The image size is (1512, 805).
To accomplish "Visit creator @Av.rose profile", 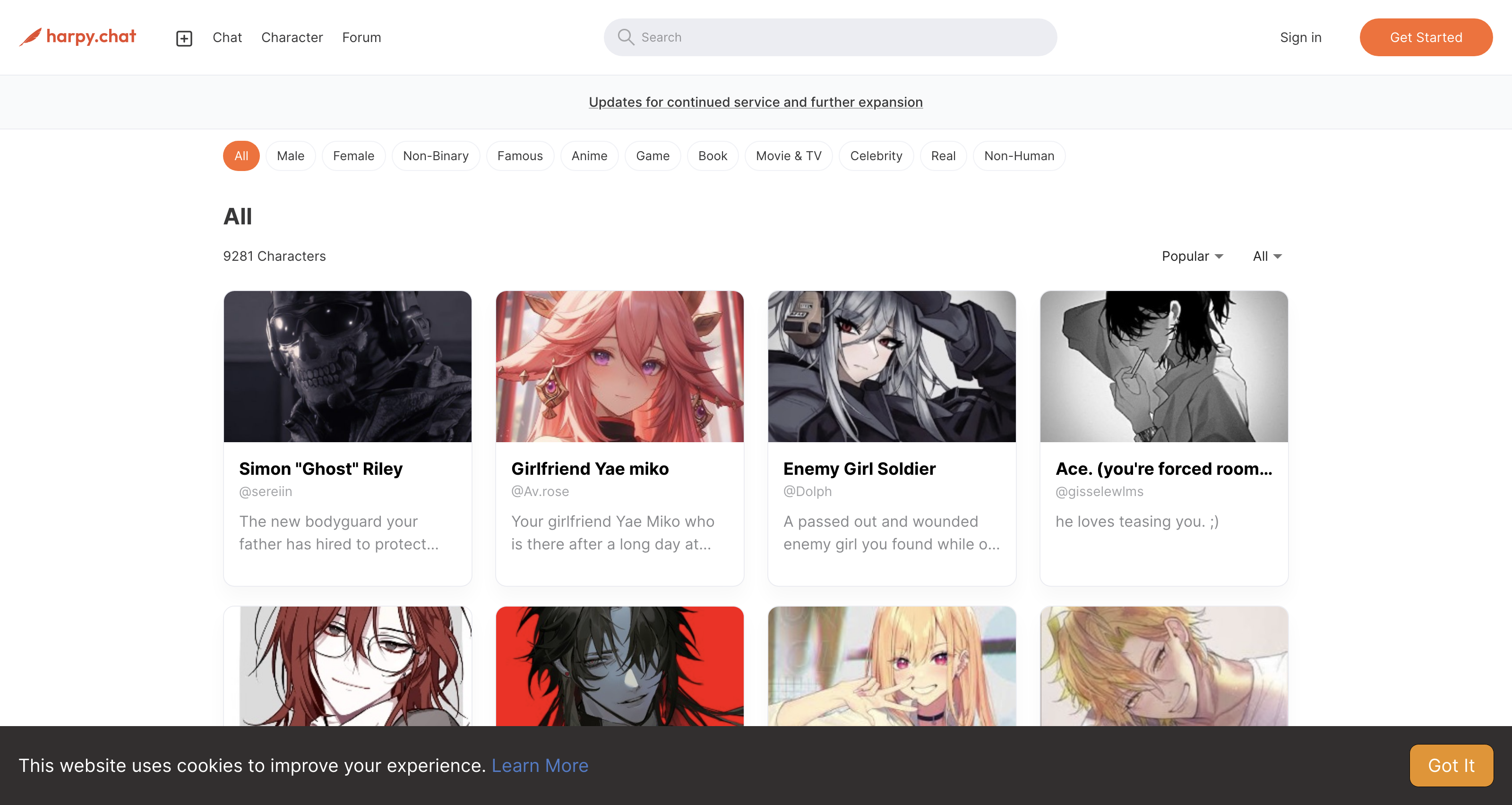I will [540, 492].
